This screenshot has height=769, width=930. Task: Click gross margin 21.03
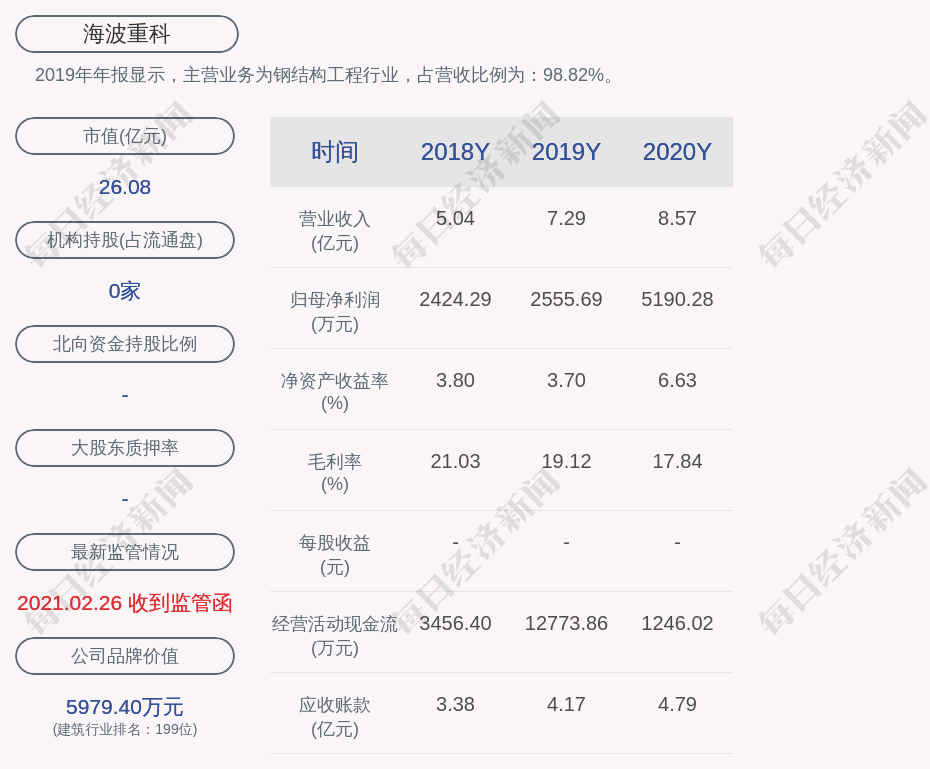tap(456, 461)
